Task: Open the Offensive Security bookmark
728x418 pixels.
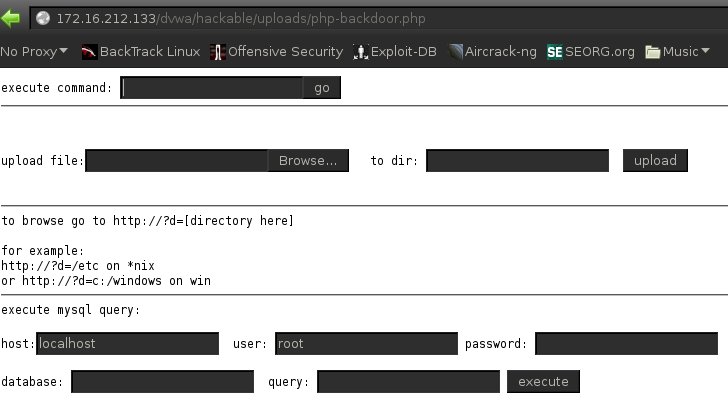Action: tap(277, 51)
